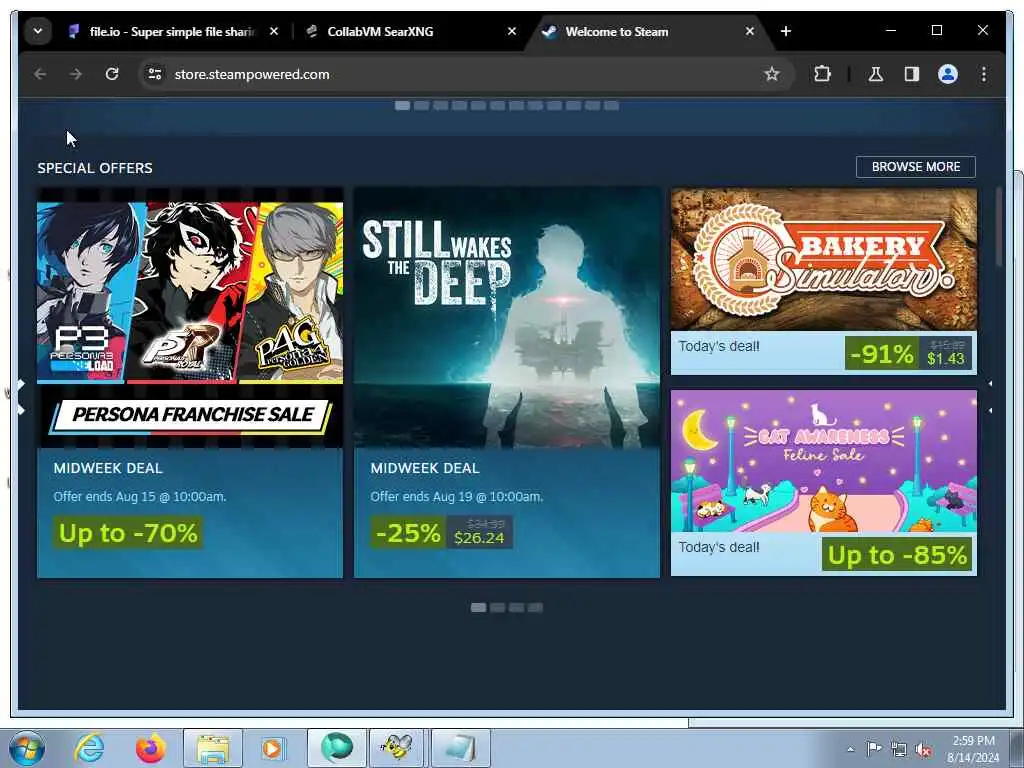Open the Chrome profile avatar
The height and width of the screenshot is (768, 1024).
click(x=948, y=74)
